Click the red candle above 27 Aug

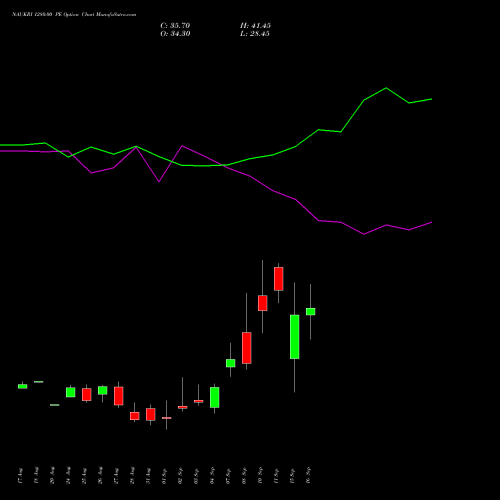[119, 396]
